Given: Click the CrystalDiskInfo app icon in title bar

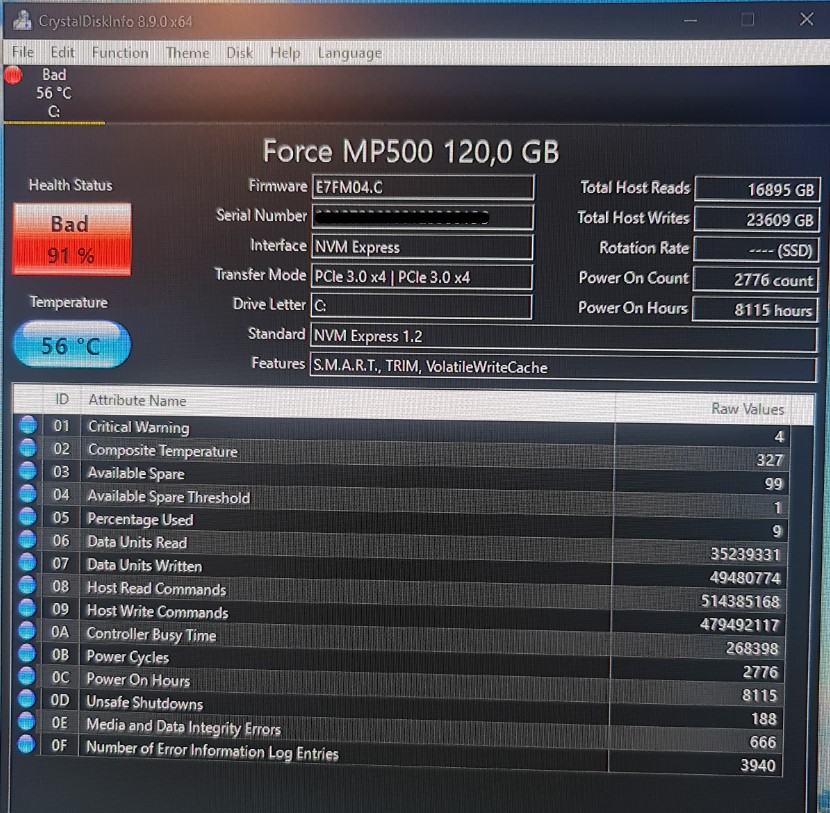Looking at the screenshot, I should pos(22,20).
